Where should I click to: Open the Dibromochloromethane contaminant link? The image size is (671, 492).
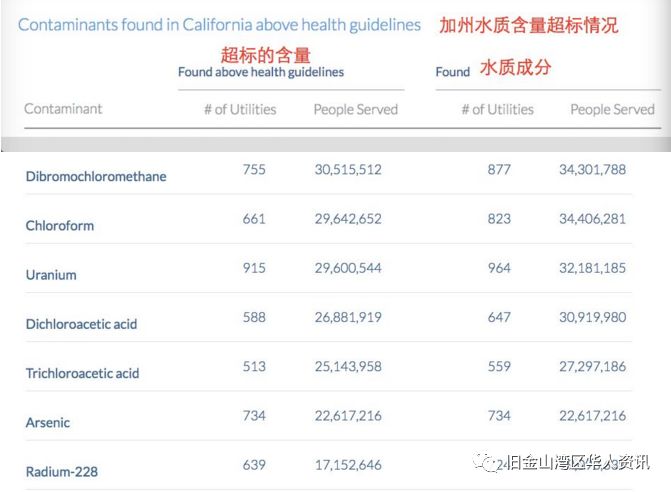coord(96,176)
